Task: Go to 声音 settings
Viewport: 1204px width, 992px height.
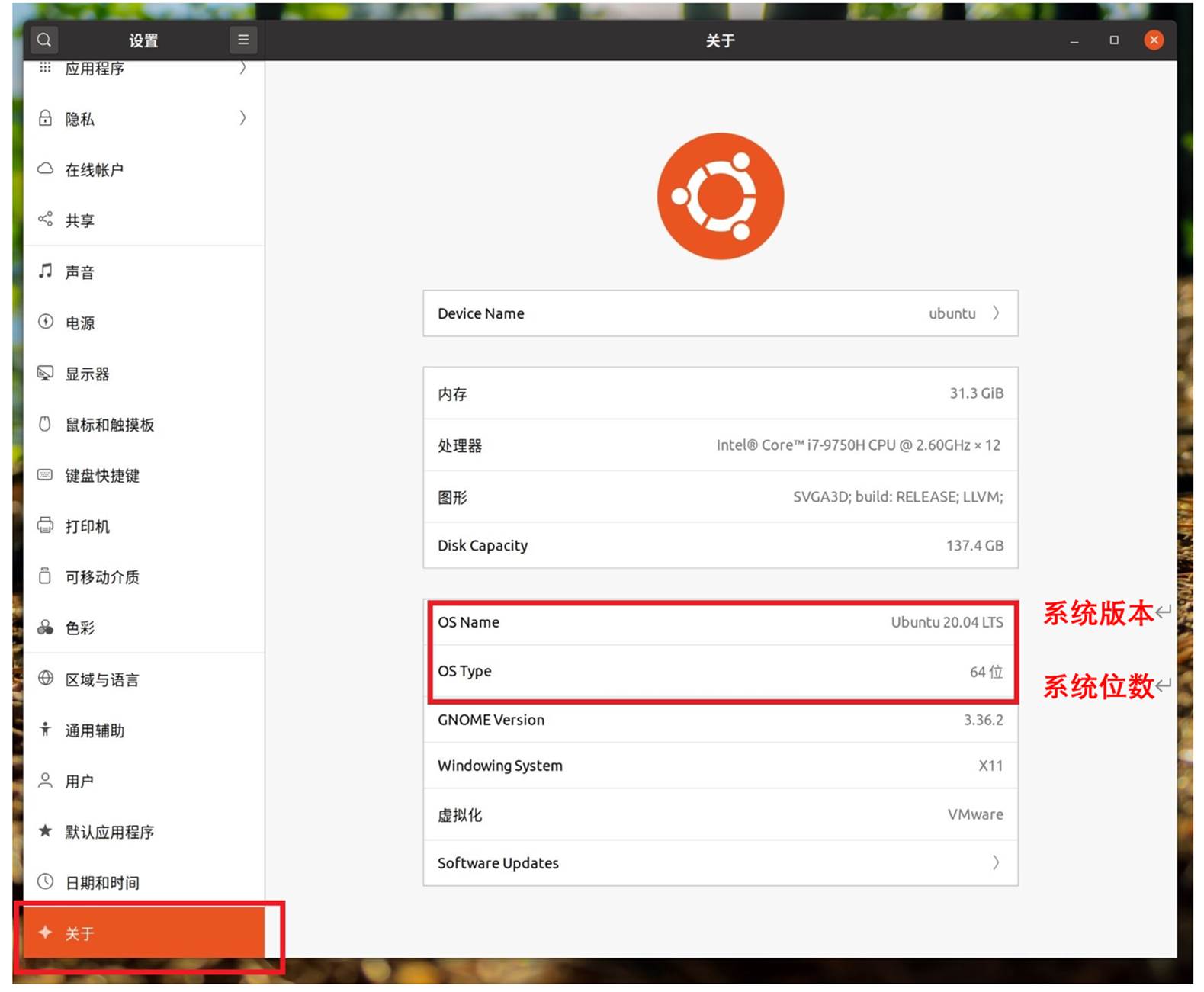Action: tap(144, 272)
